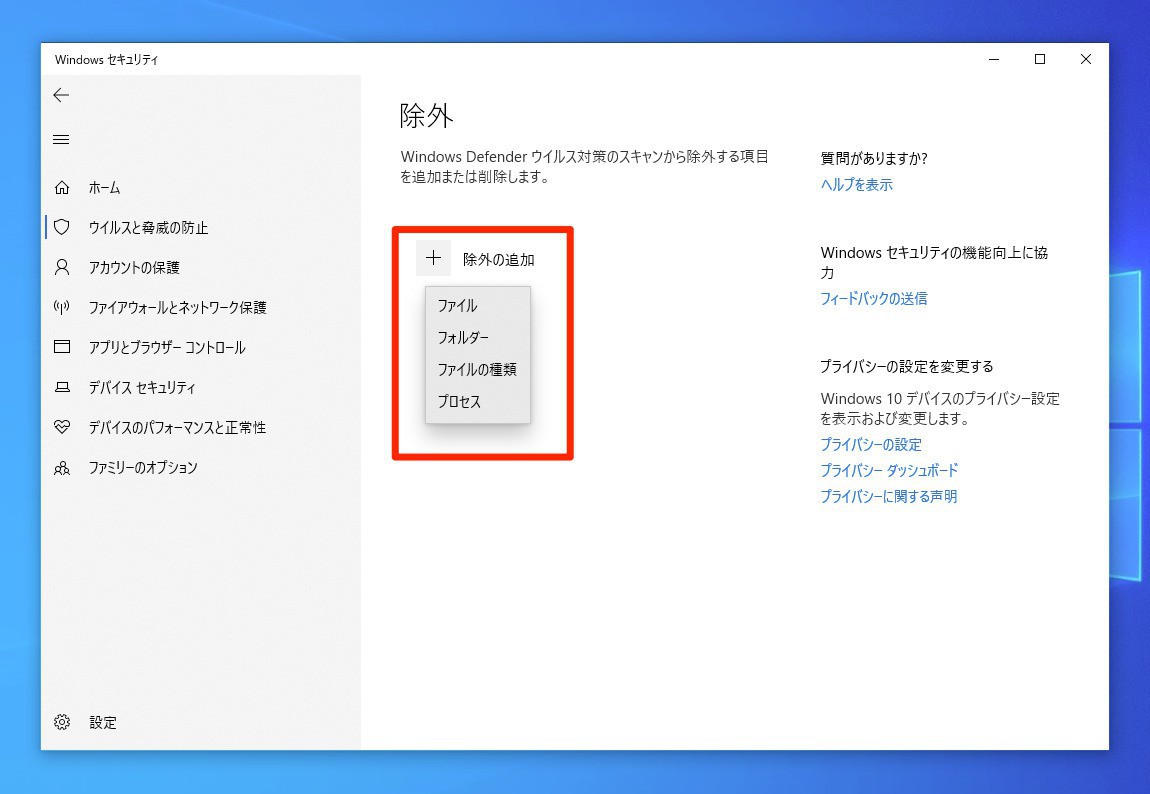Image resolution: width=1150 pixels, height=794 pixels.
Task: Open the プライバシーの設定 link
Action: [870, 445]
